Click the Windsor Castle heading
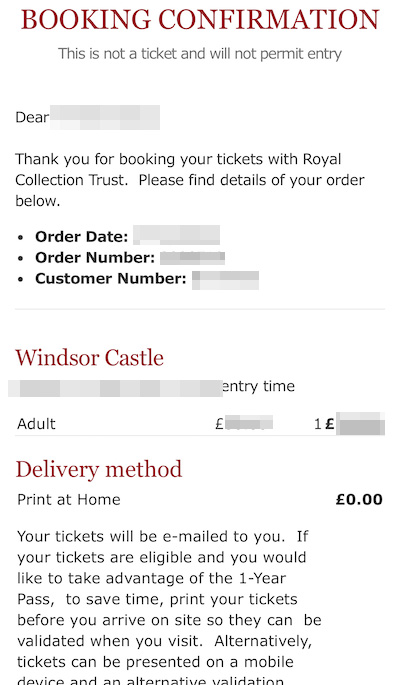The width and height of the screenshot is (400, 685). [x=90, y=358]
